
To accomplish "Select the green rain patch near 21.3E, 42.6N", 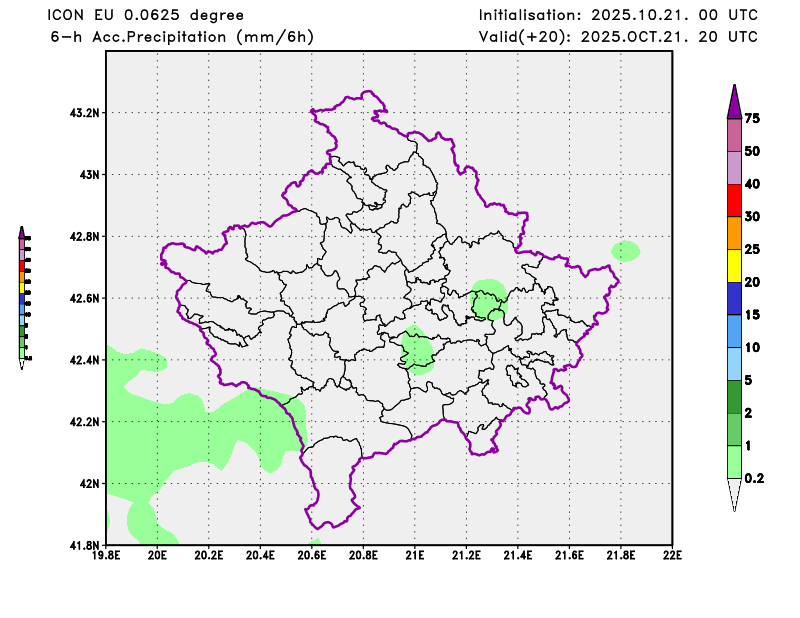I will point(488,300).
